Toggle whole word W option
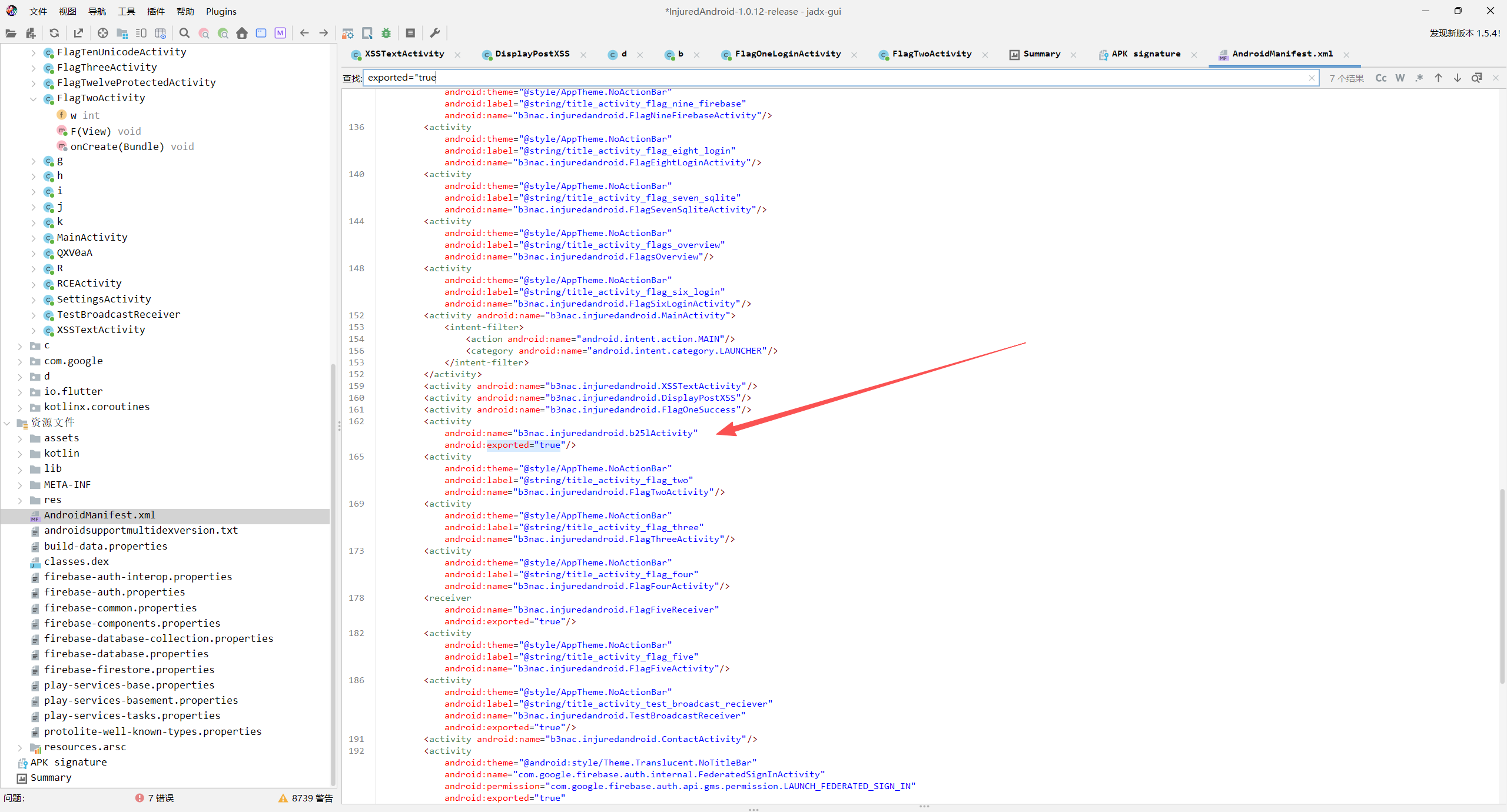 pos(1400,78)
